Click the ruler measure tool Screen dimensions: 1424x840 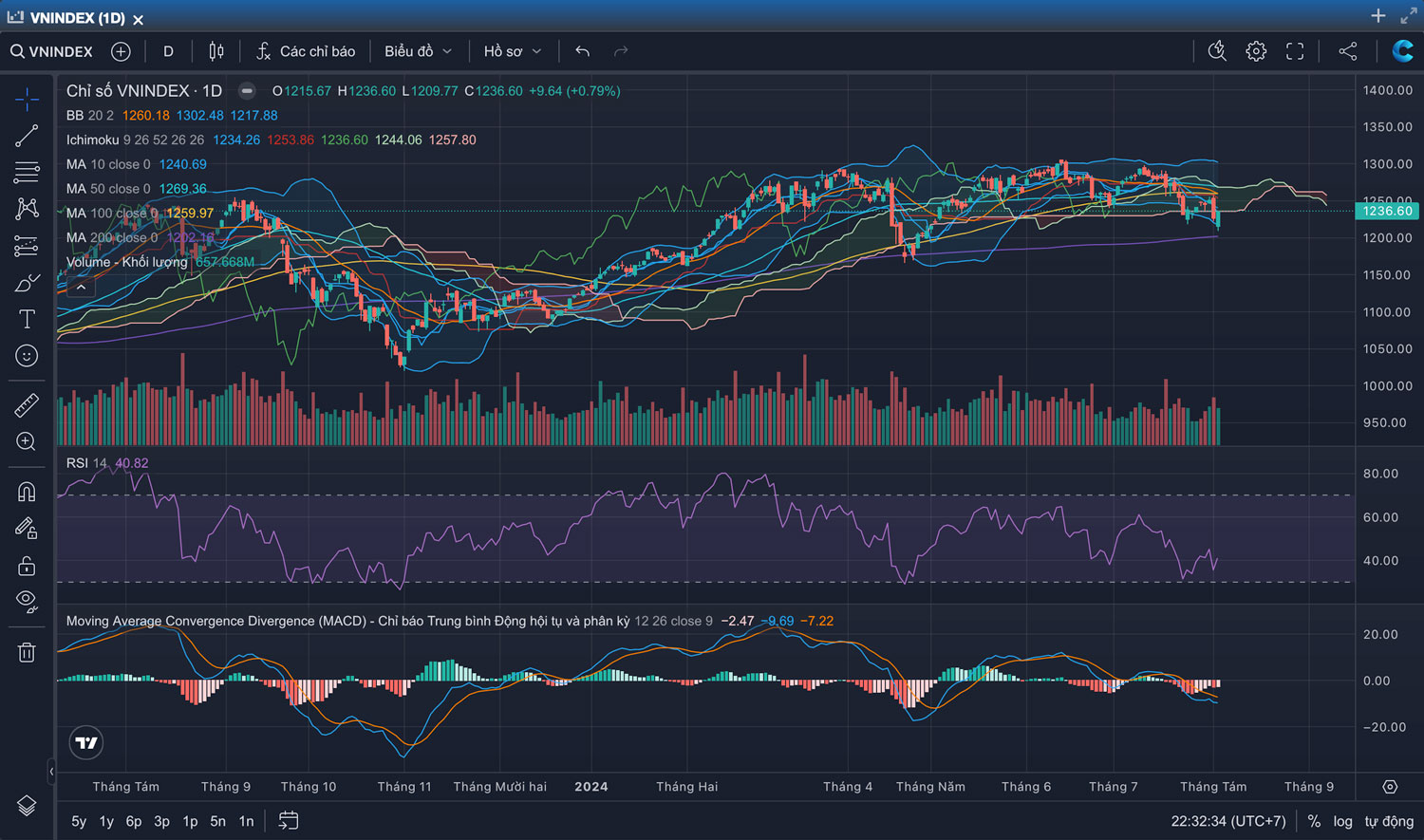(27, 405)
